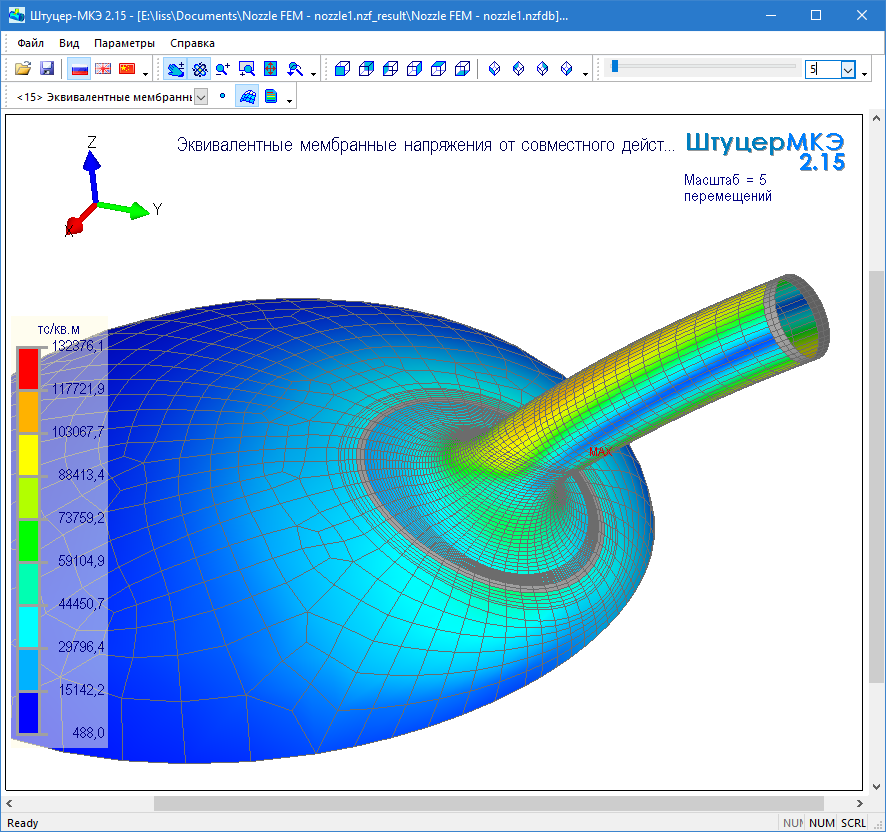Image resolution: width=886 pixels, height=832 pixels.
Task: Set front view using the front-face cube
Action: pos(342,69)
